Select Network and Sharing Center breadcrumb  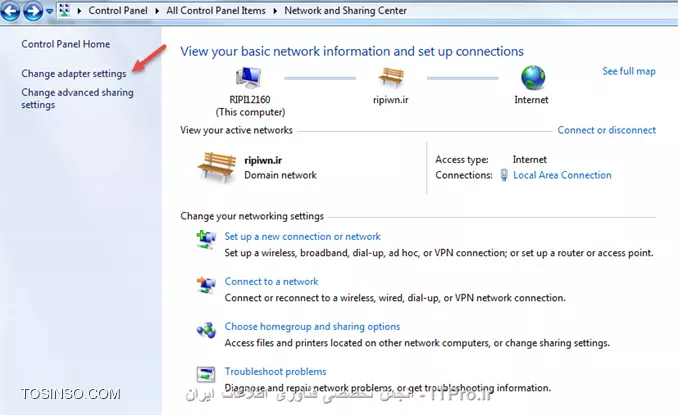pos(345,10)
